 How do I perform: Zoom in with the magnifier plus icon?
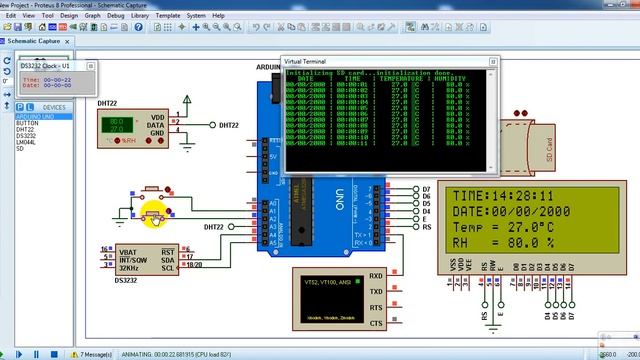point(207,27)
